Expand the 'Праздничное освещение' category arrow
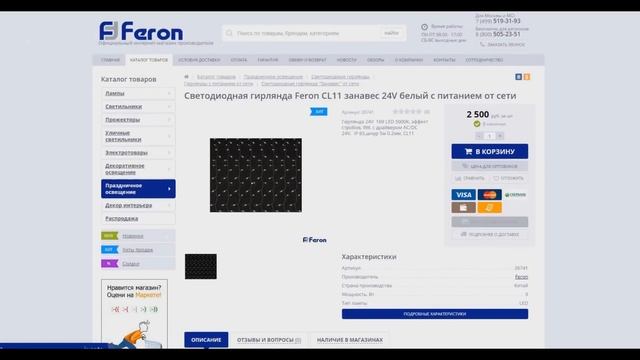The image size is (640, 360). [169, 189]
